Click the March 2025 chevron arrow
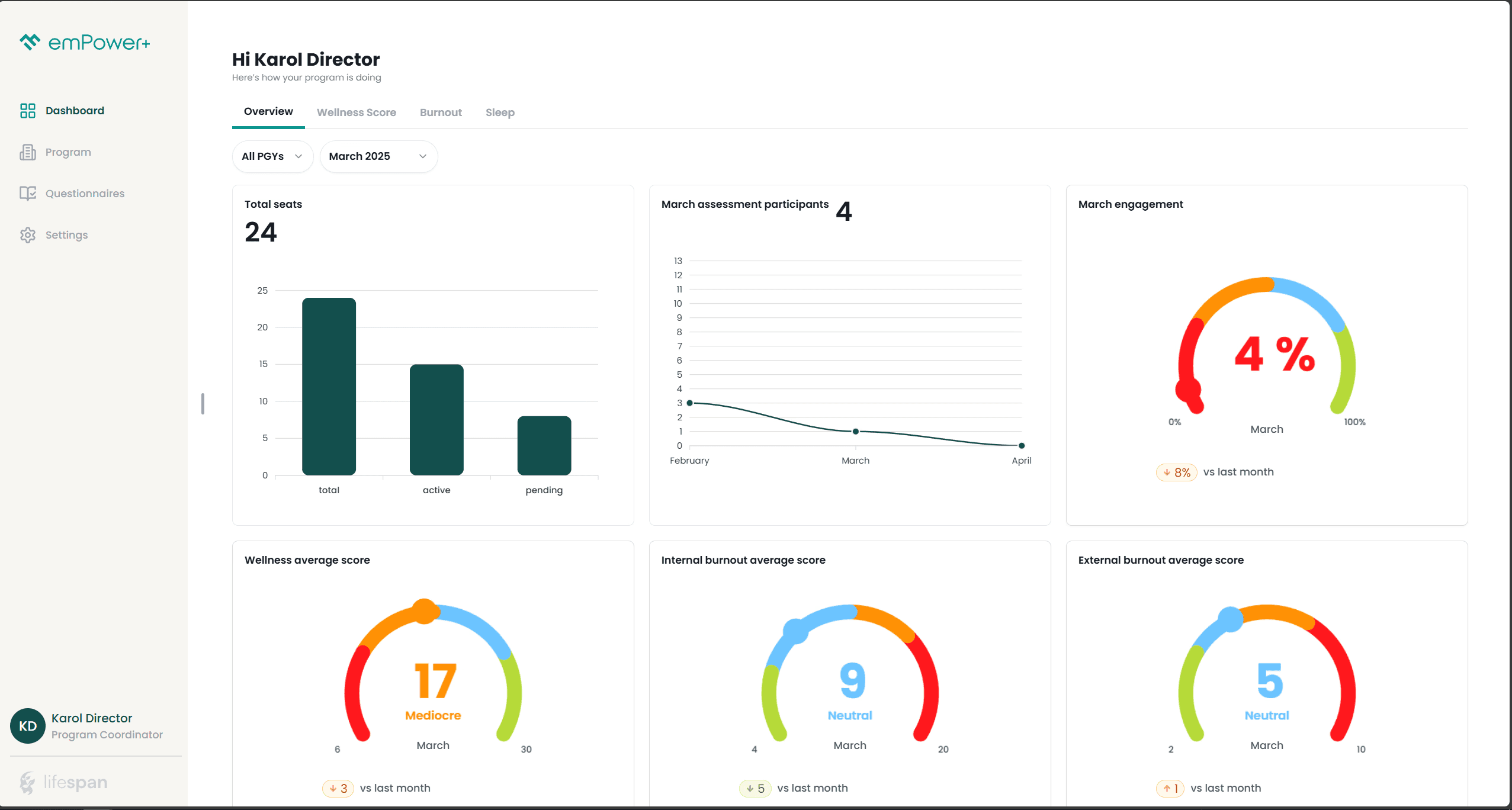1512x810 pixels. [423, 156]
